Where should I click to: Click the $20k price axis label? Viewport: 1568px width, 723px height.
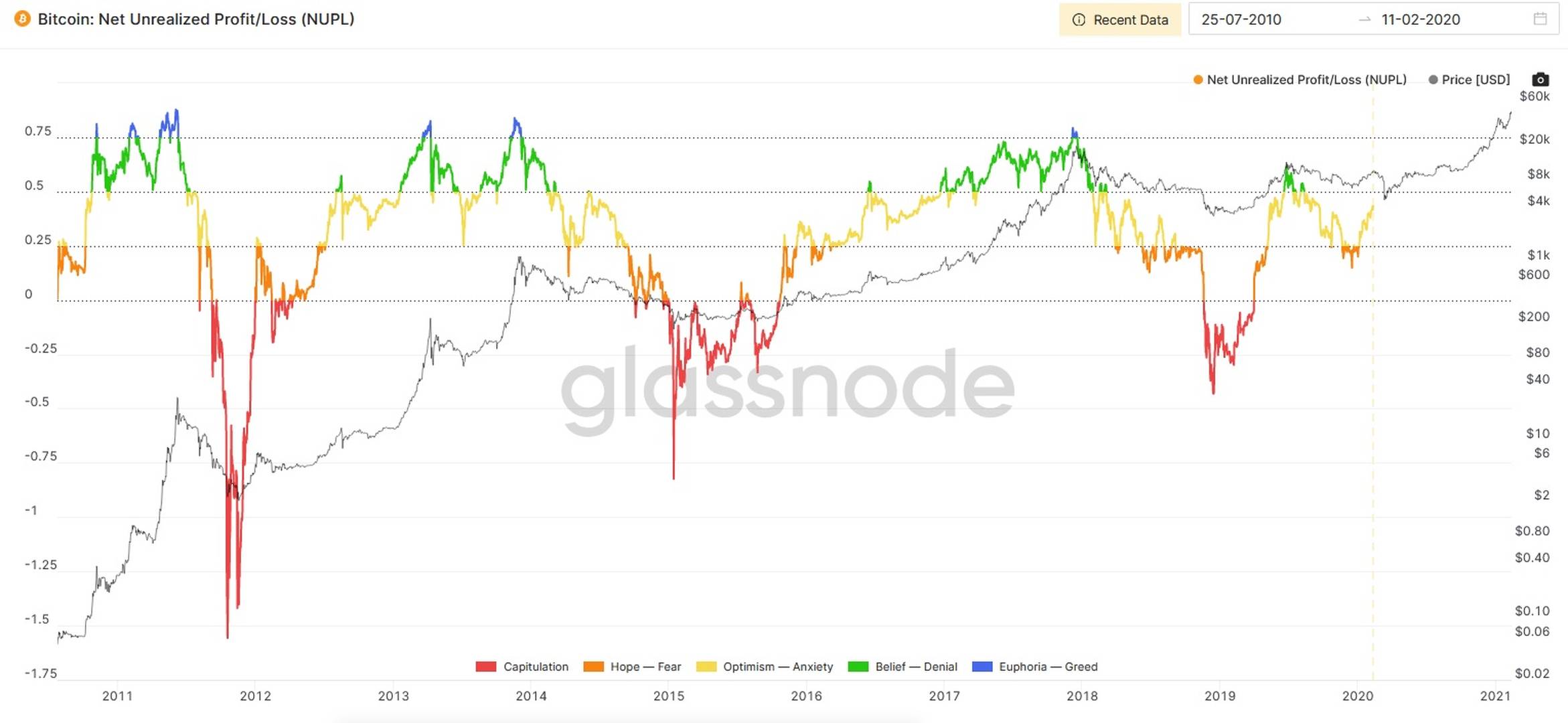tap(1534, 139)
